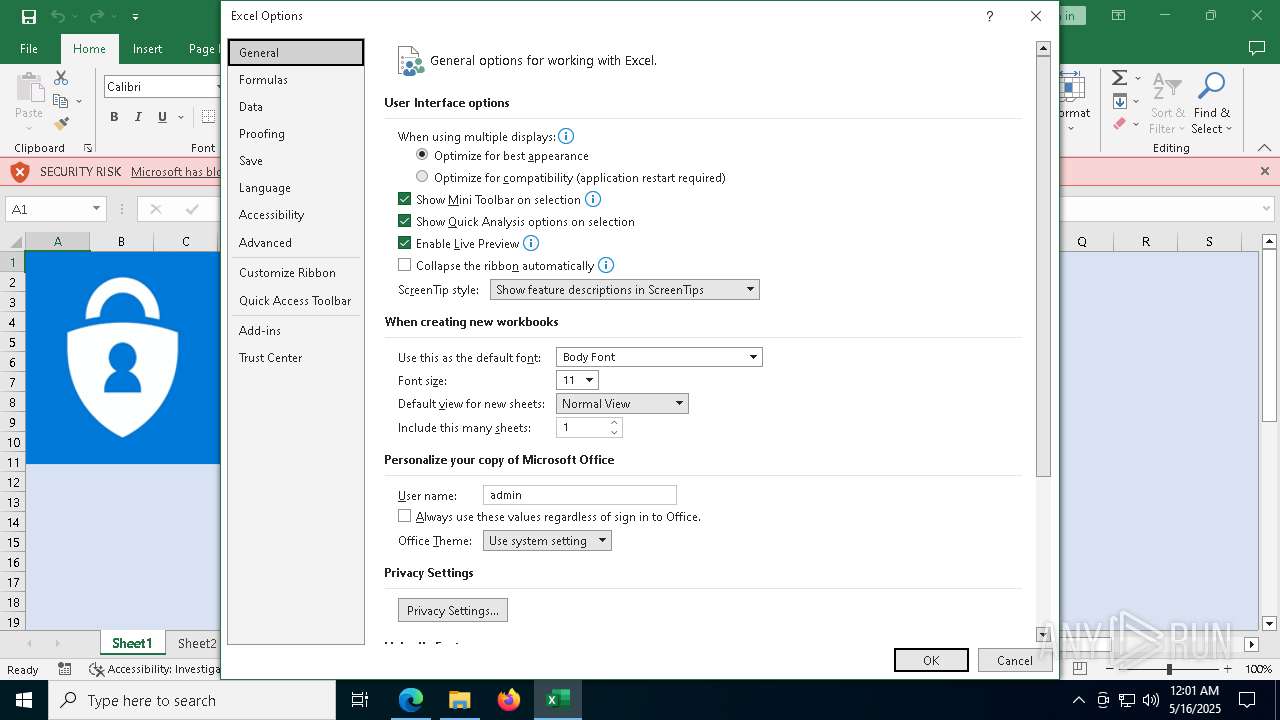Uncheck Show Quick Analysis options on selection

[x=404, y=221]
